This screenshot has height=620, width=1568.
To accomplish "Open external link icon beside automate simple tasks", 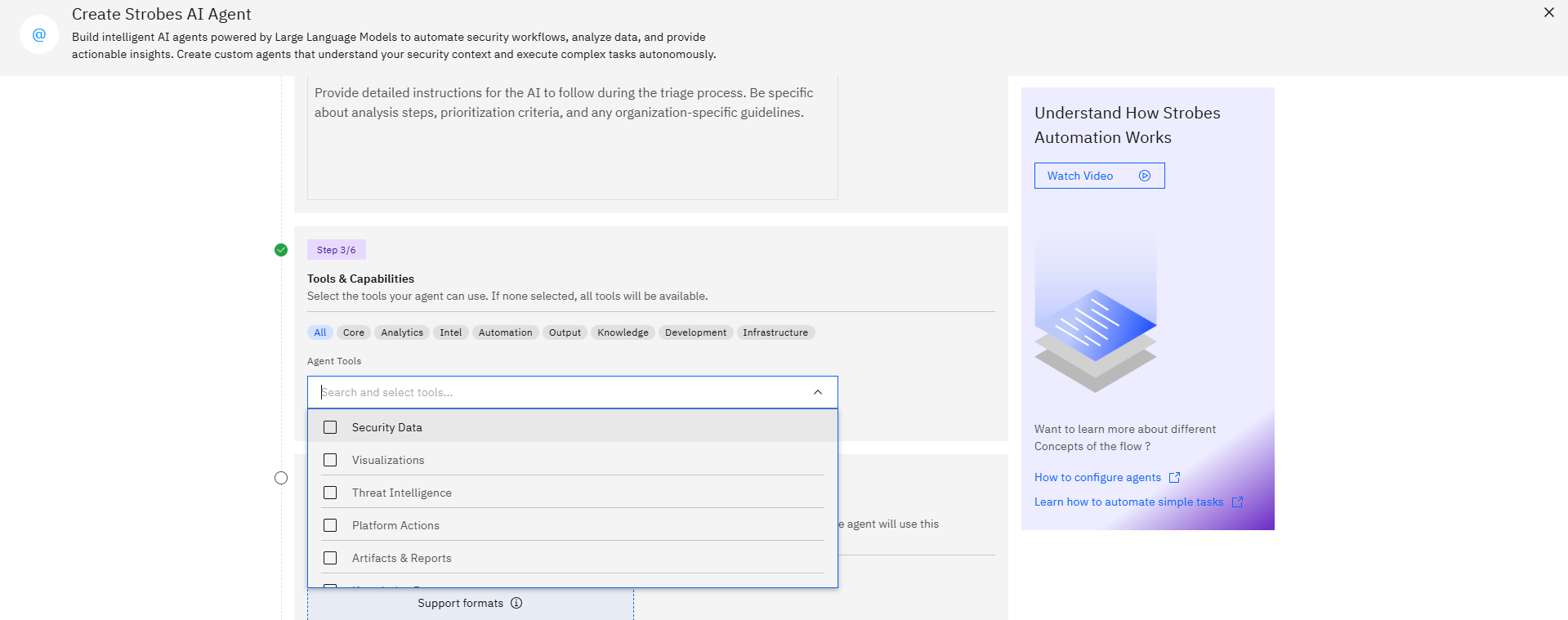I will (x=1237, y=502).
